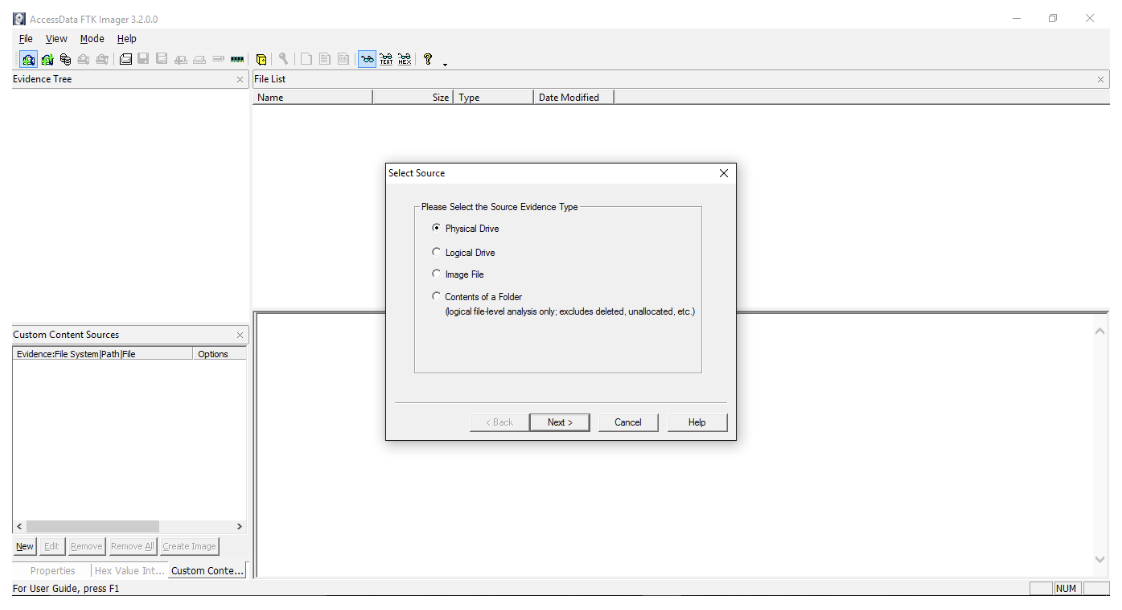This screenshot has height=610, width=1122.
Task: Click the Help button in the dialog
Action: 697,422
